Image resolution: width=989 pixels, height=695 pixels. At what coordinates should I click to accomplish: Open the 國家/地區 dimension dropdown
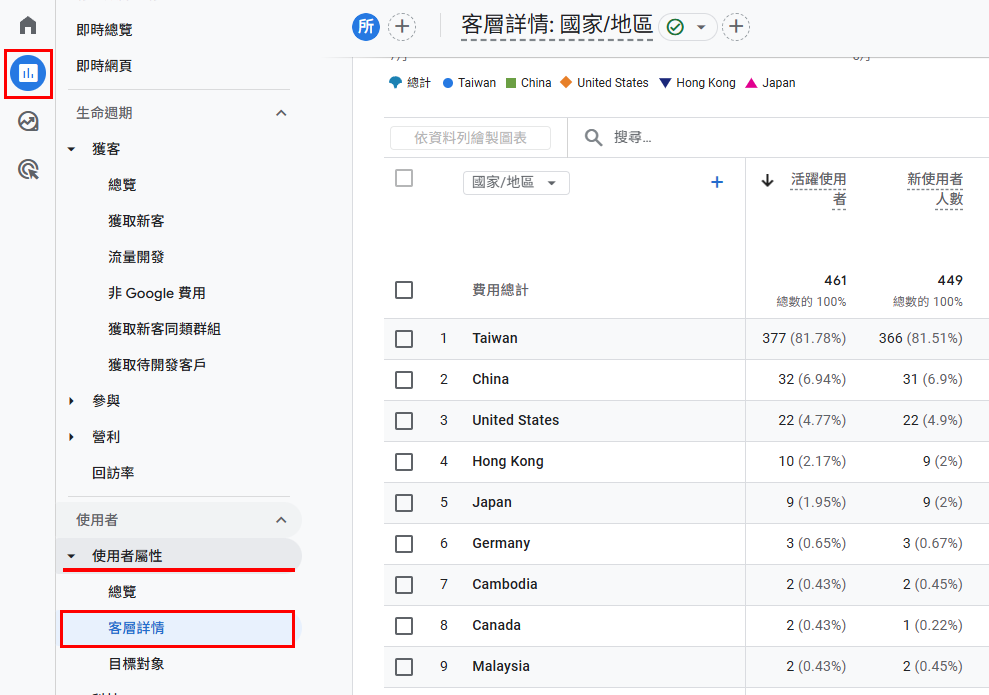[516, 183]
